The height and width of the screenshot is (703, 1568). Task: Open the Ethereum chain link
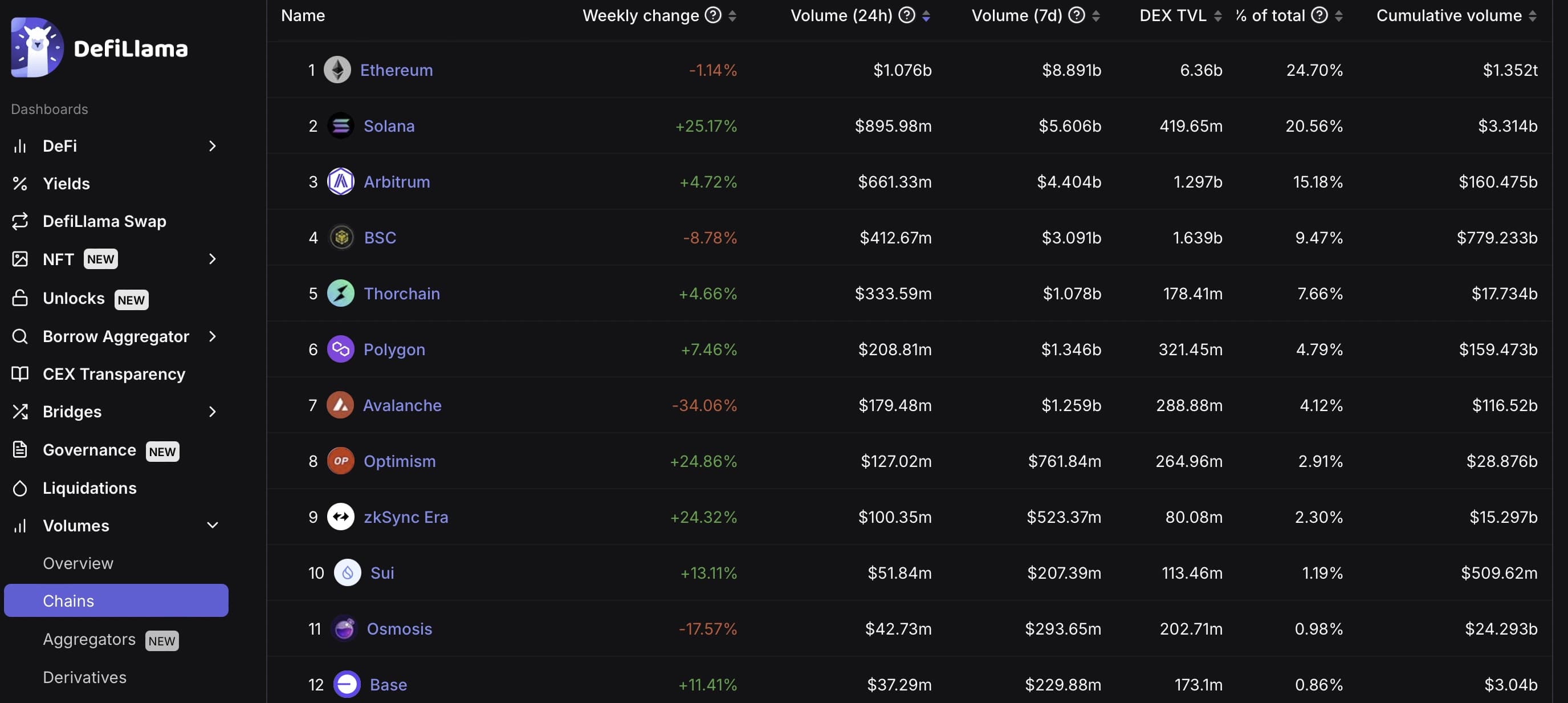pos(396,70)
